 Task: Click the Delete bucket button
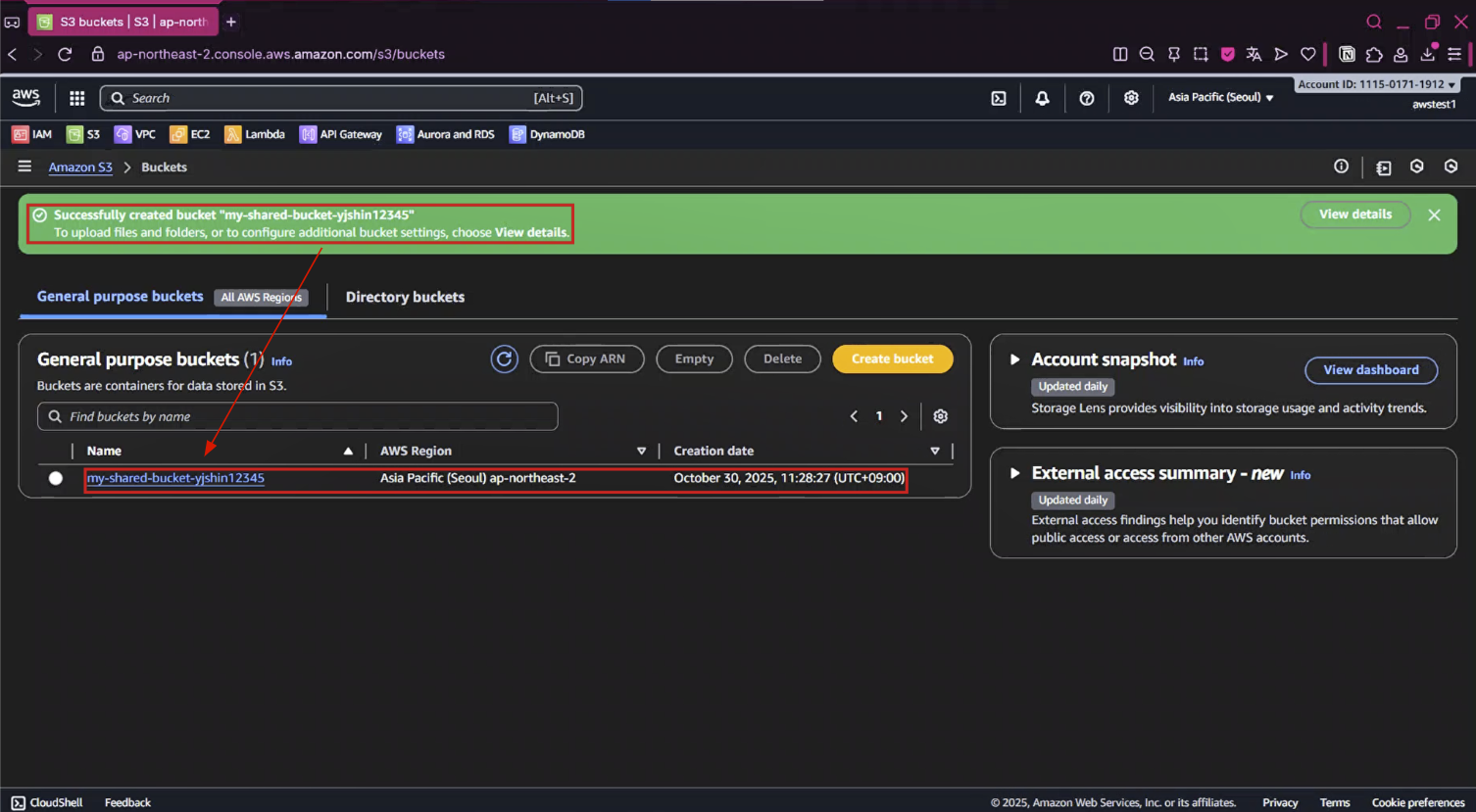click(x=782, y=358)
